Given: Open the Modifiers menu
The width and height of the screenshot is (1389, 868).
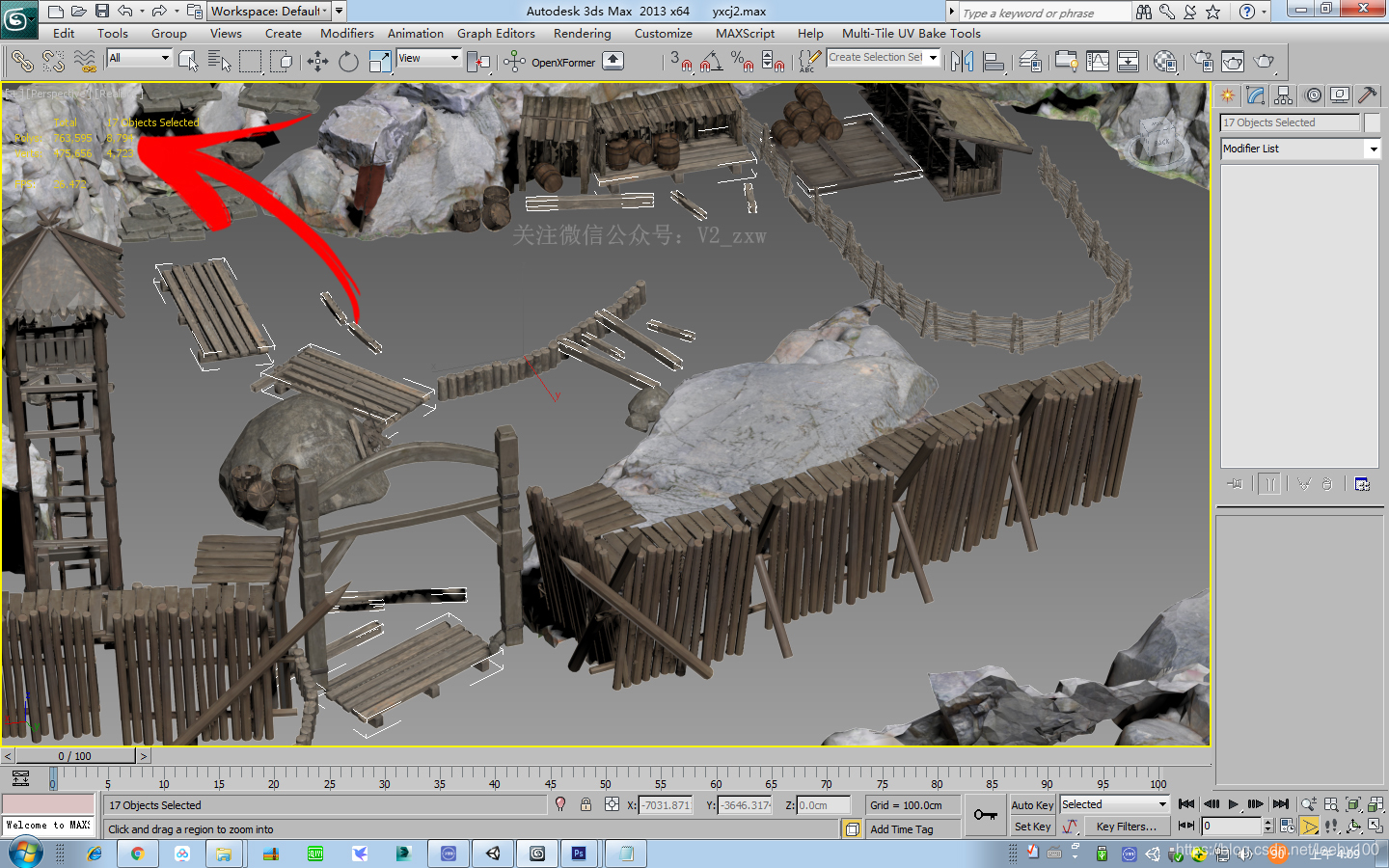Looking at the screenshot, I should pos(347,33).
